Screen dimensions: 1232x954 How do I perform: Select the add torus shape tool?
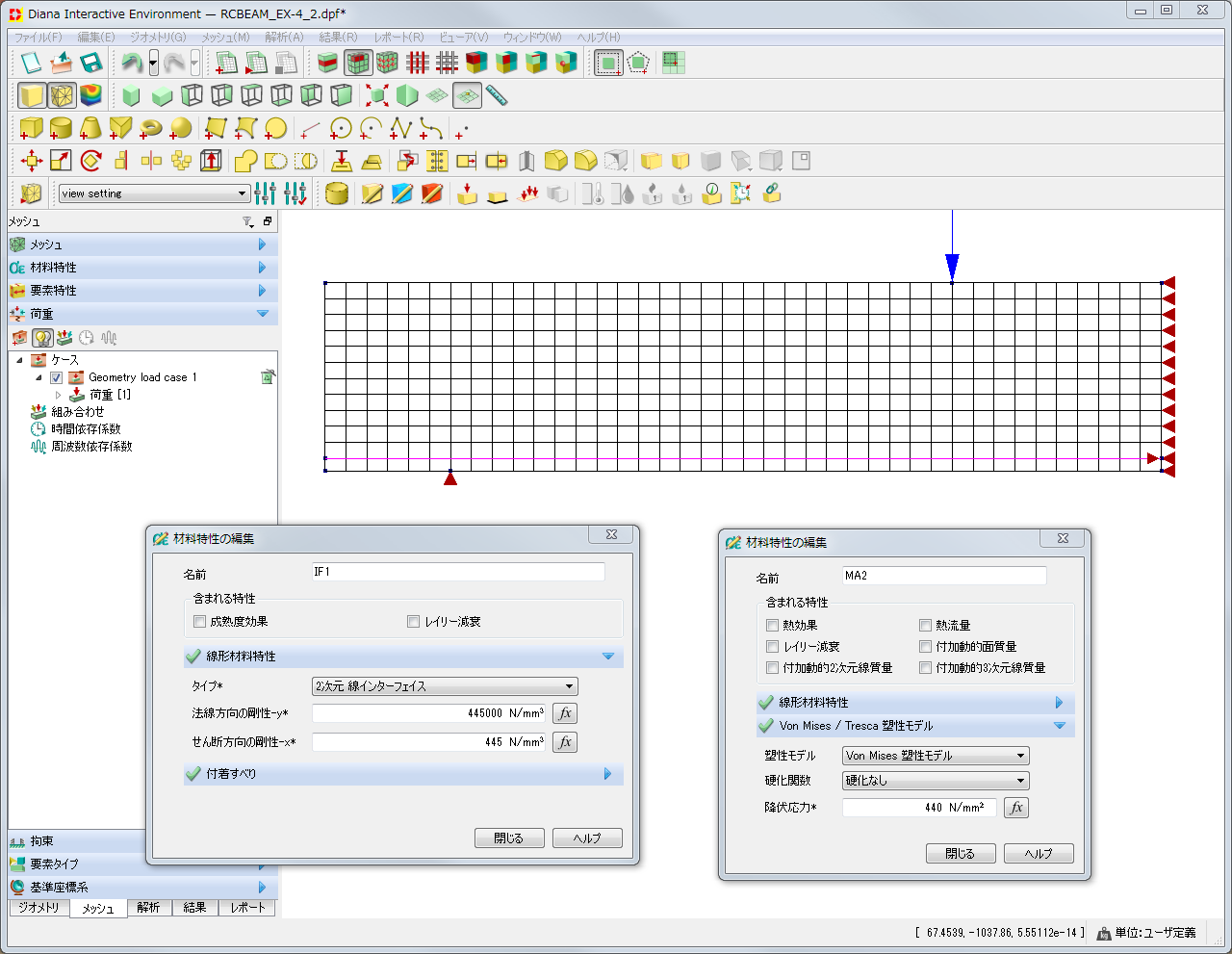tap(150, 128)
